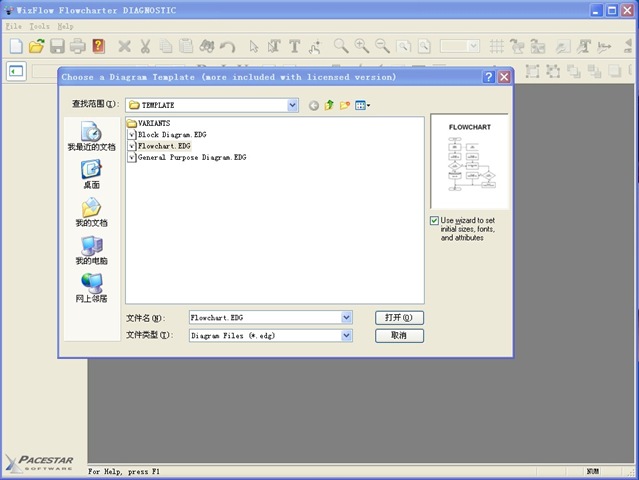Create a new folder in dialog
Viewport: 639px width, 480px height.
click(x=345, y=106)
